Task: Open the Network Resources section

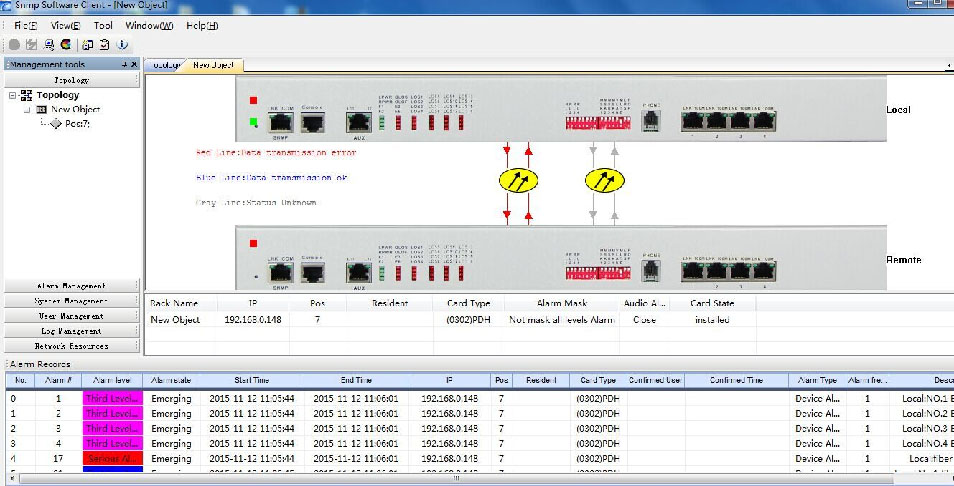Action: [x=72, y=346]
